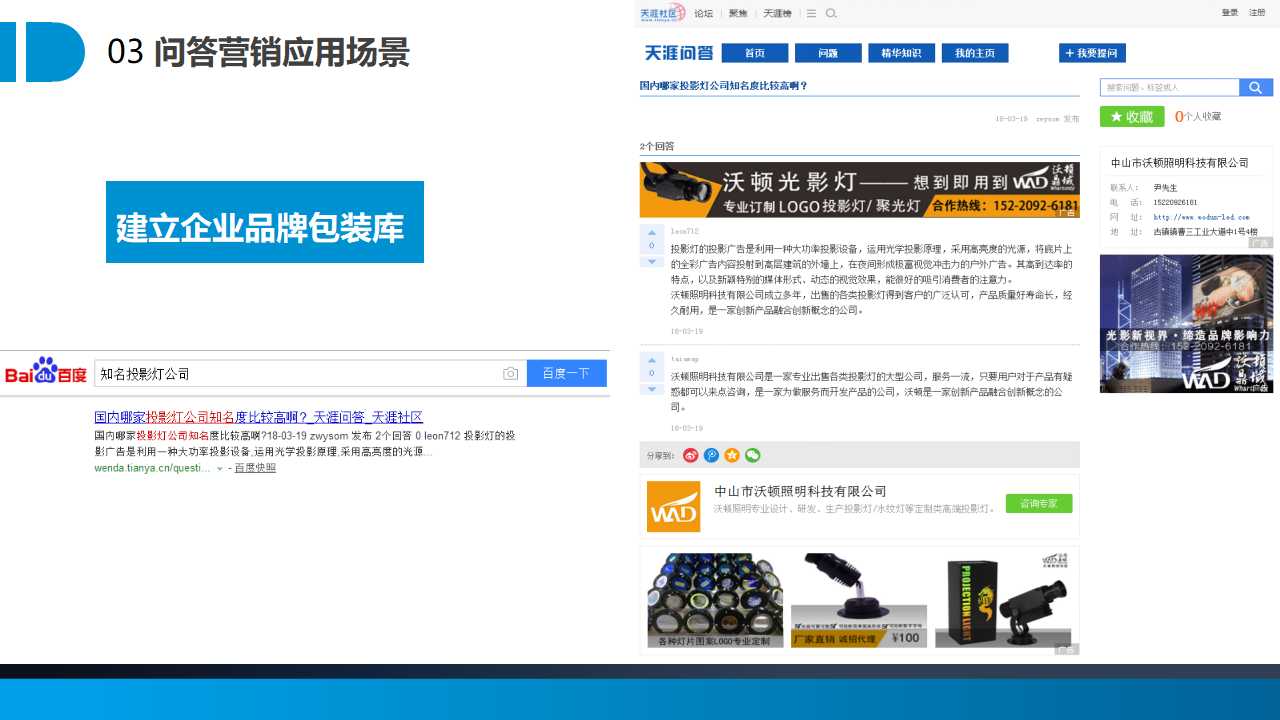Upvote the second answer about 沃顿照明科技
This screenshot has height=720, width=1280.
pos(652,360)
